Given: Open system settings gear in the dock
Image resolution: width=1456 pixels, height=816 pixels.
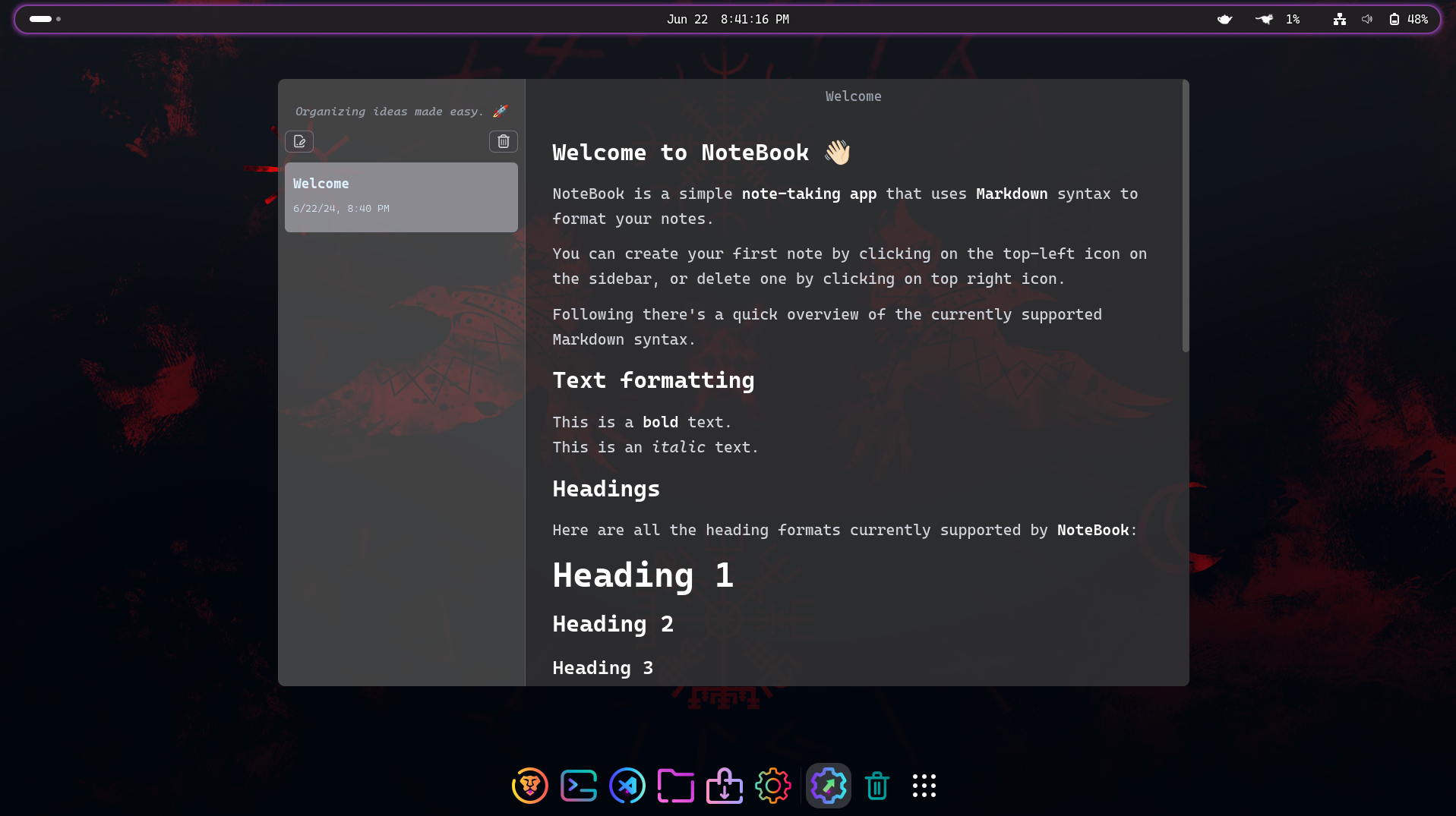Looking at the screenshot, I should (x=773, y=786).
